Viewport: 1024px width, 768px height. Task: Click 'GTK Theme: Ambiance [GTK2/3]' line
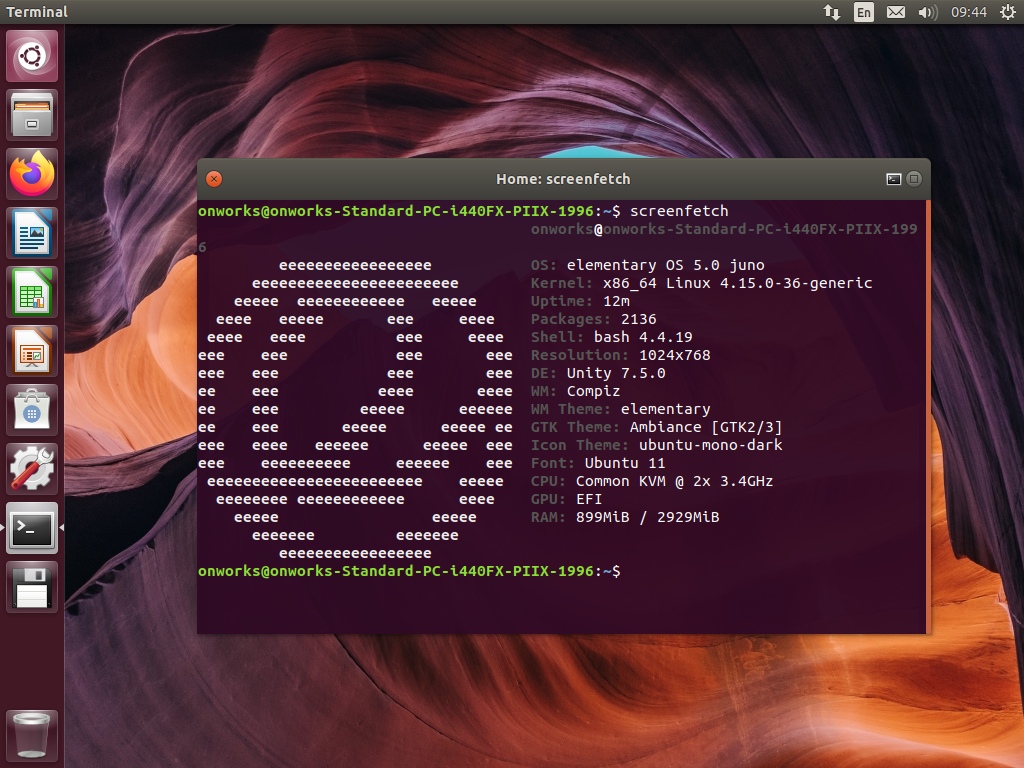pos(656,427)
